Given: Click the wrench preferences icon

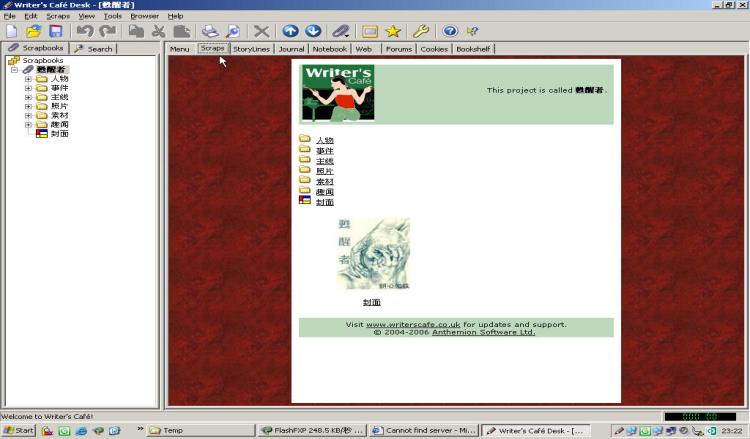Looking at the screenshot, I should coord(421,32).
